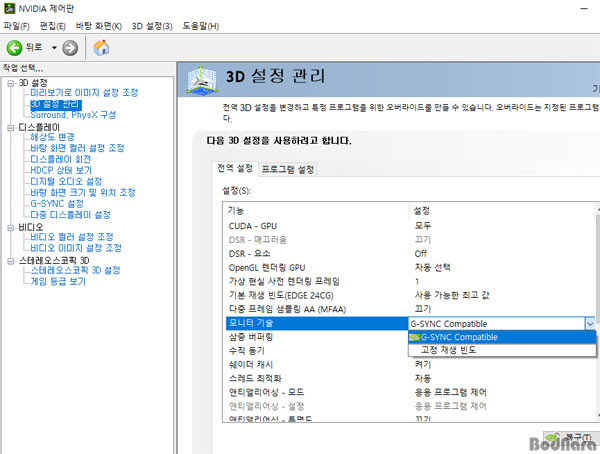Screen dimensions: 600x454
Task: Open 게임 등급 보기 page
Action: pos(58,281)
